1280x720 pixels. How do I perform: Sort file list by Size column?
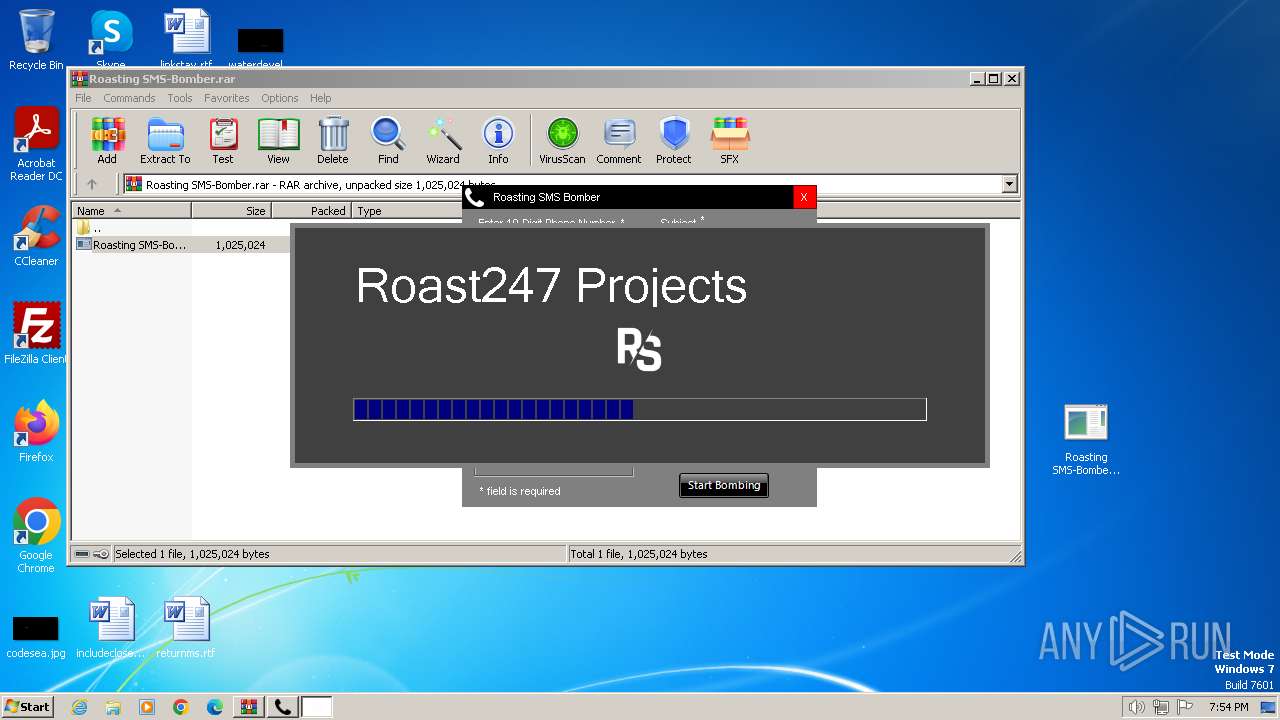(x=232, y=211)
